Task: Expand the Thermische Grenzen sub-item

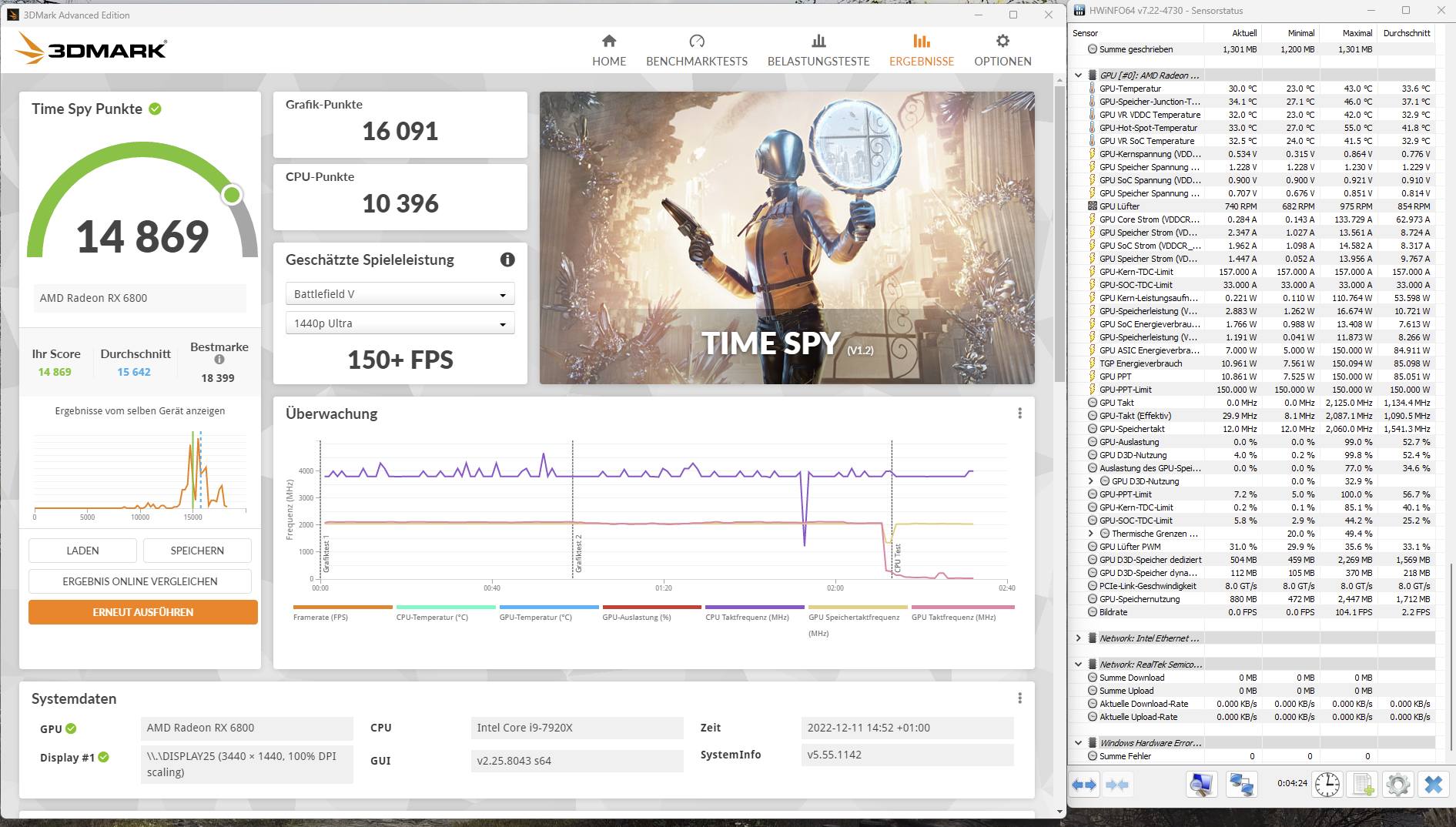Action: coord(1090,534)
